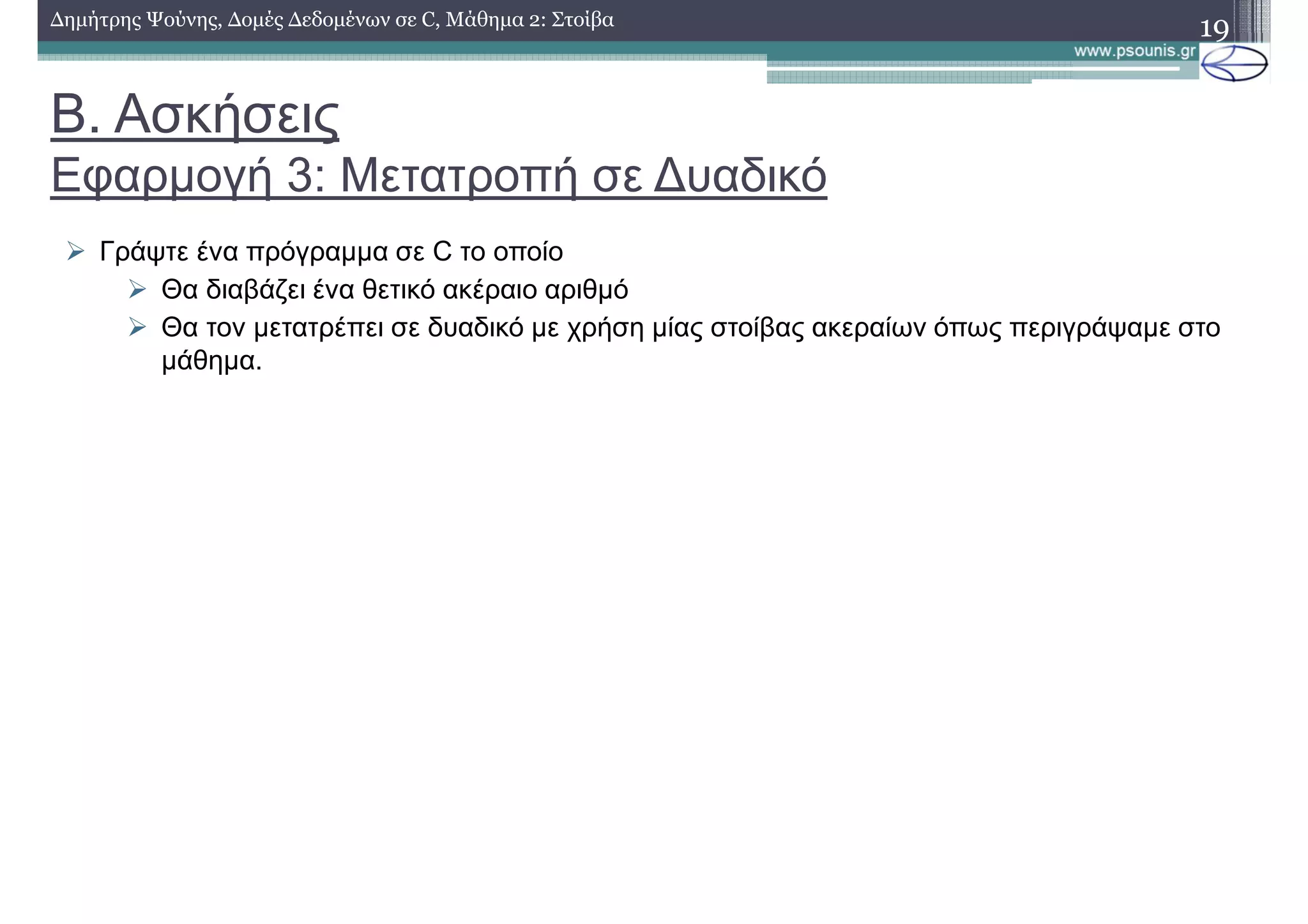The image size is (1308, 924).
Task: Click line 'Θα διαβάζει ένα θετικό ακέραιο αριθμό'
Action: coord(395,290)
